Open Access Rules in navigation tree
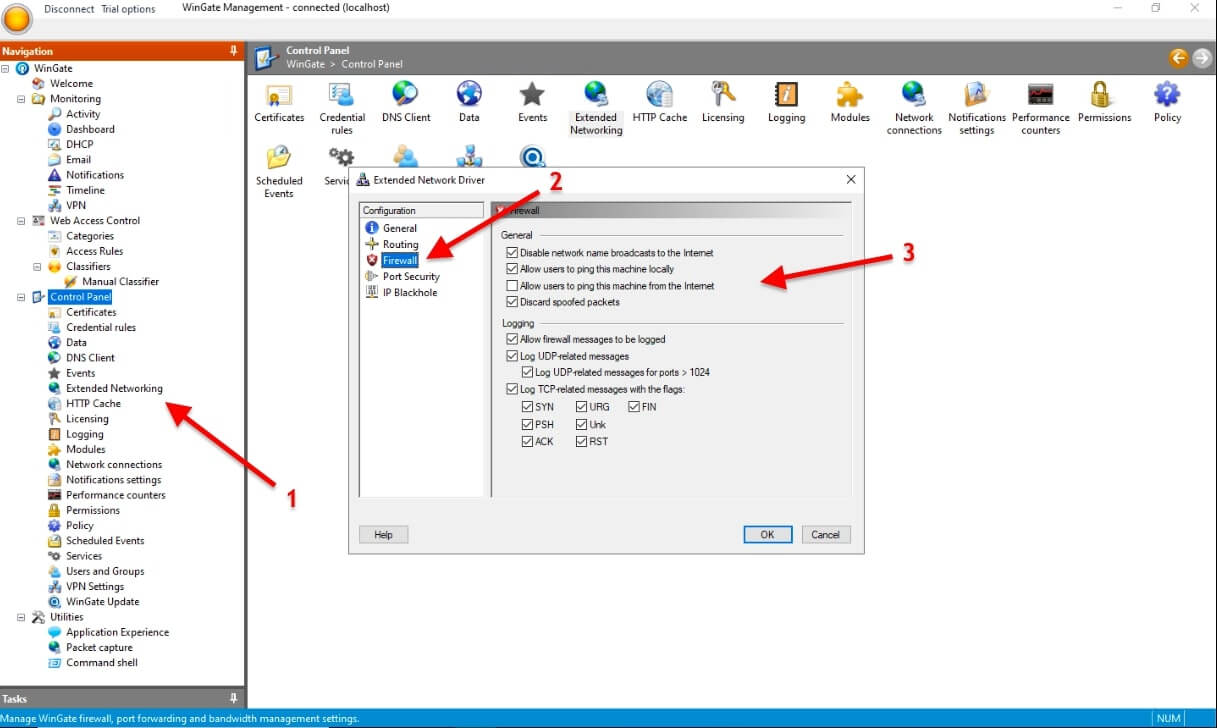The image size is (1217, 728). pyautogui.click(x=95, y=251)
